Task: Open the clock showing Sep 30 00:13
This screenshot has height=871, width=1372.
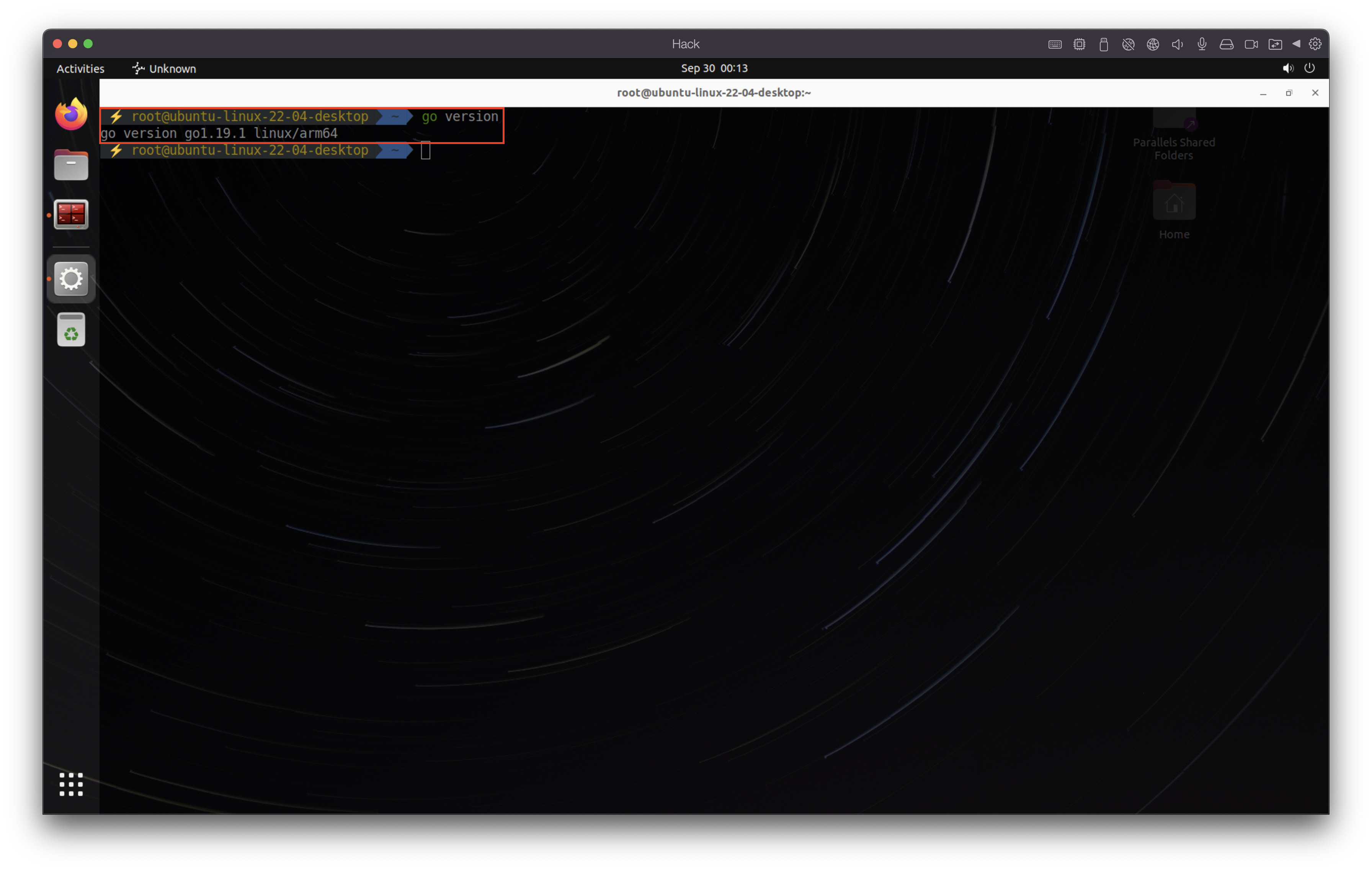Action: click(x=714, y=69)
